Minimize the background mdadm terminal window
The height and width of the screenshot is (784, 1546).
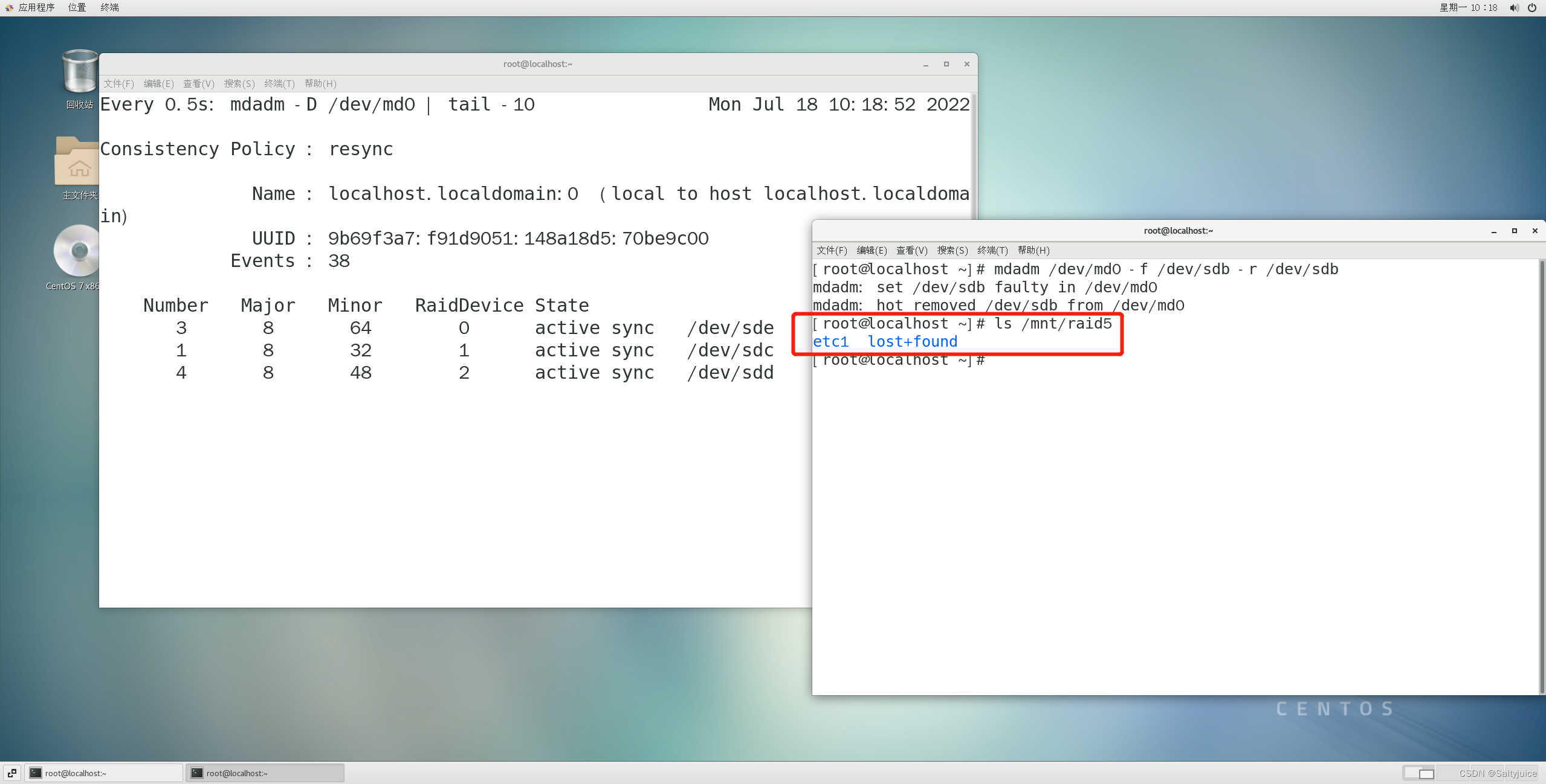(x=925, y=65)
